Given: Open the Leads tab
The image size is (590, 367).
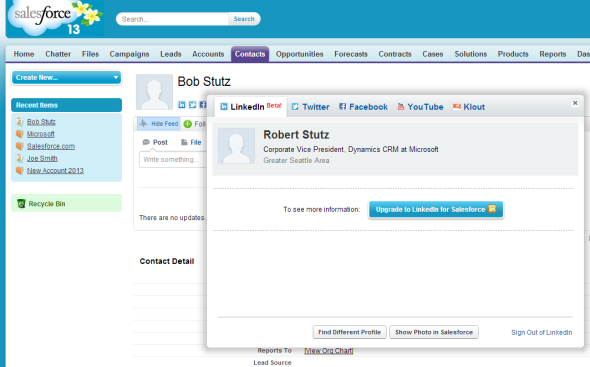Looking at the screenshot, I should point(170,54).
